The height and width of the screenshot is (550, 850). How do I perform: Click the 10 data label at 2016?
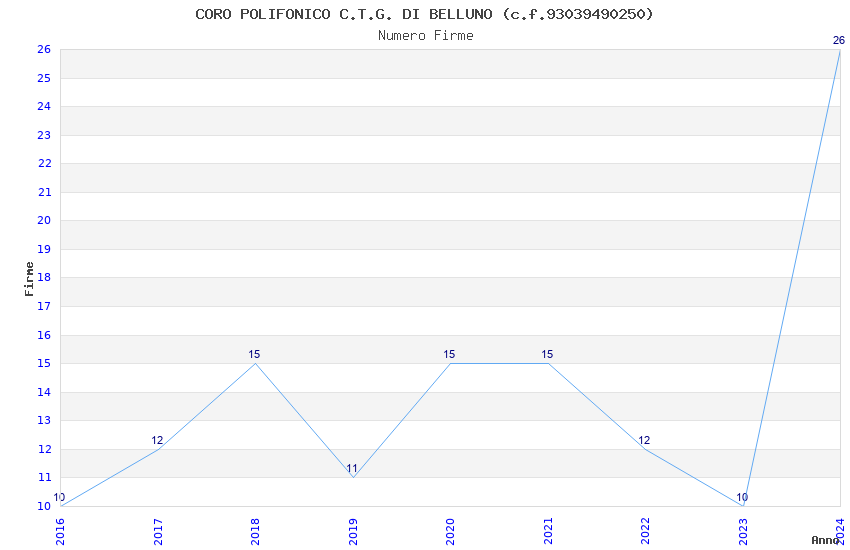(59, 497)
